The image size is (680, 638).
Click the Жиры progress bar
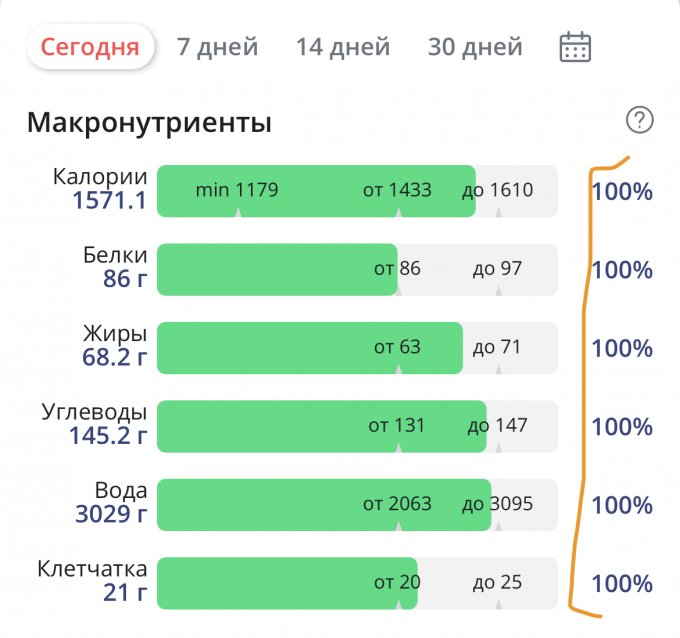pos(357,347)
